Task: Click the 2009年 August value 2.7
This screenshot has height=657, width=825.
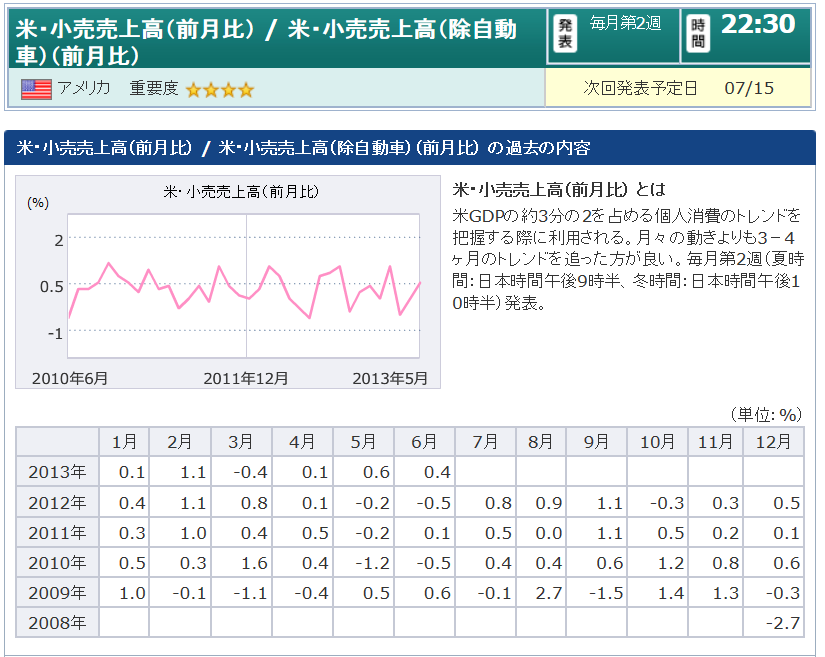Action: click(x=549, y=593)
